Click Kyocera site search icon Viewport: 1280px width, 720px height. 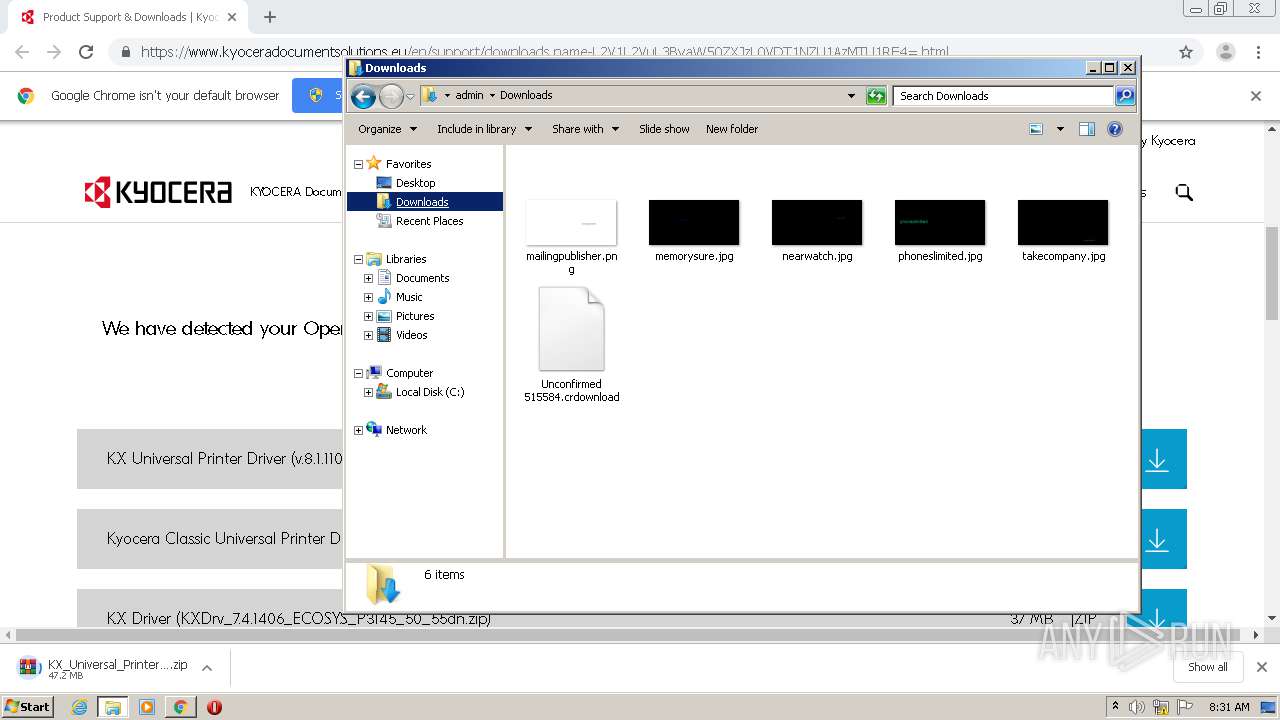(1184, 192)
